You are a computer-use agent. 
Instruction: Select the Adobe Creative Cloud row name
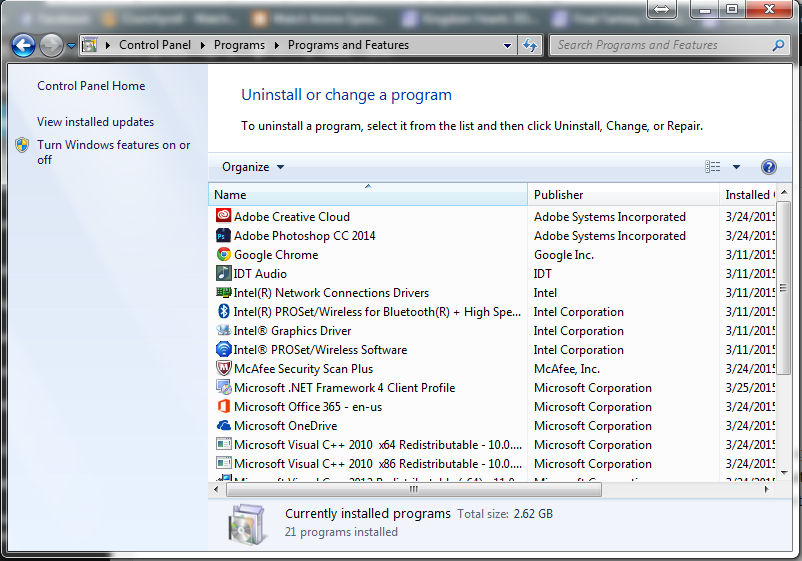pos(292,216)
